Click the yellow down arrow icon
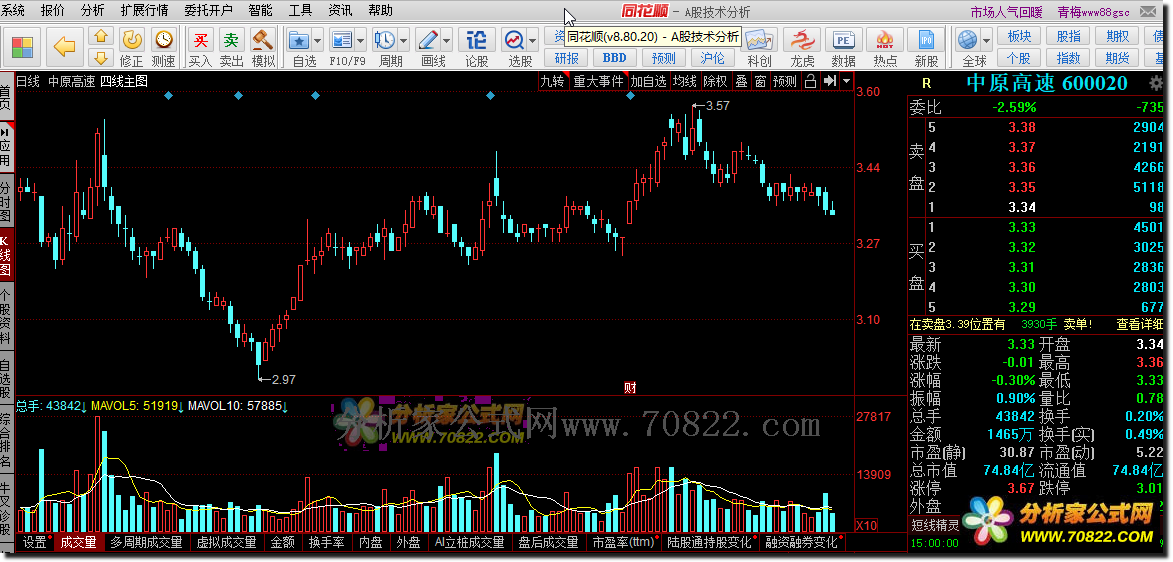This screenshot has height=562, width=1173. coord(101,58)
